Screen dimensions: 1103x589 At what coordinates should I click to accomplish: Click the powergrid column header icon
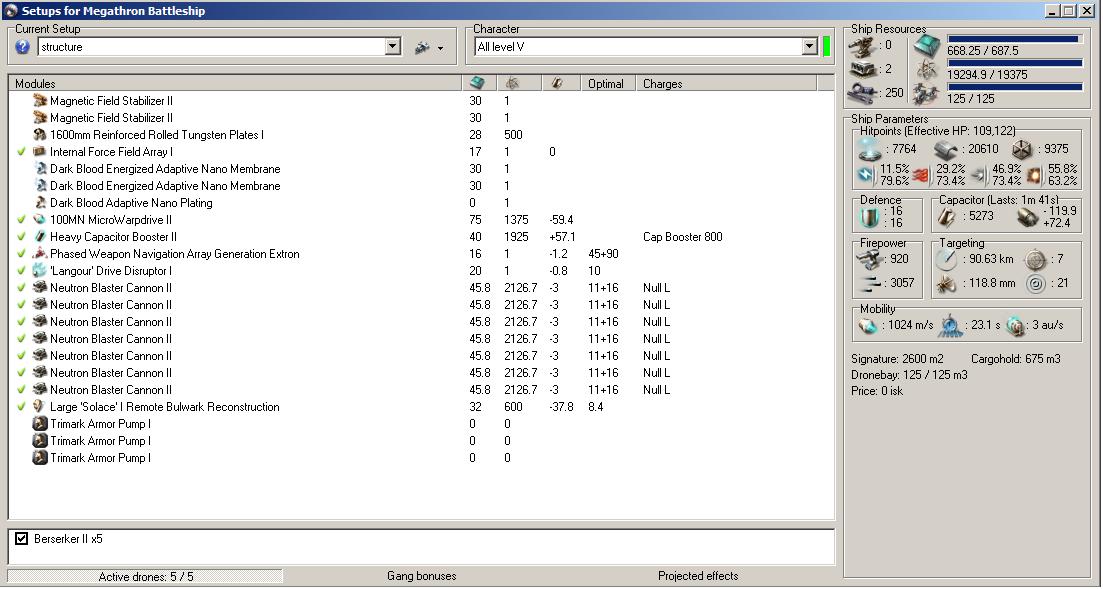(513, 83)
